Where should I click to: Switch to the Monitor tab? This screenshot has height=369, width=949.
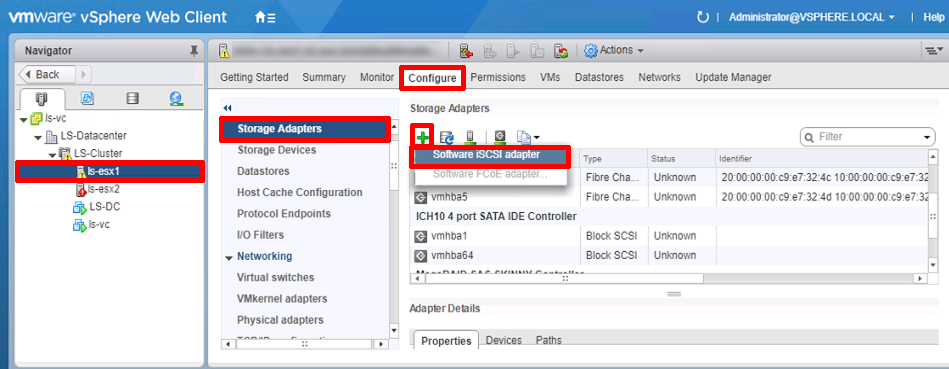click(376, 77)
